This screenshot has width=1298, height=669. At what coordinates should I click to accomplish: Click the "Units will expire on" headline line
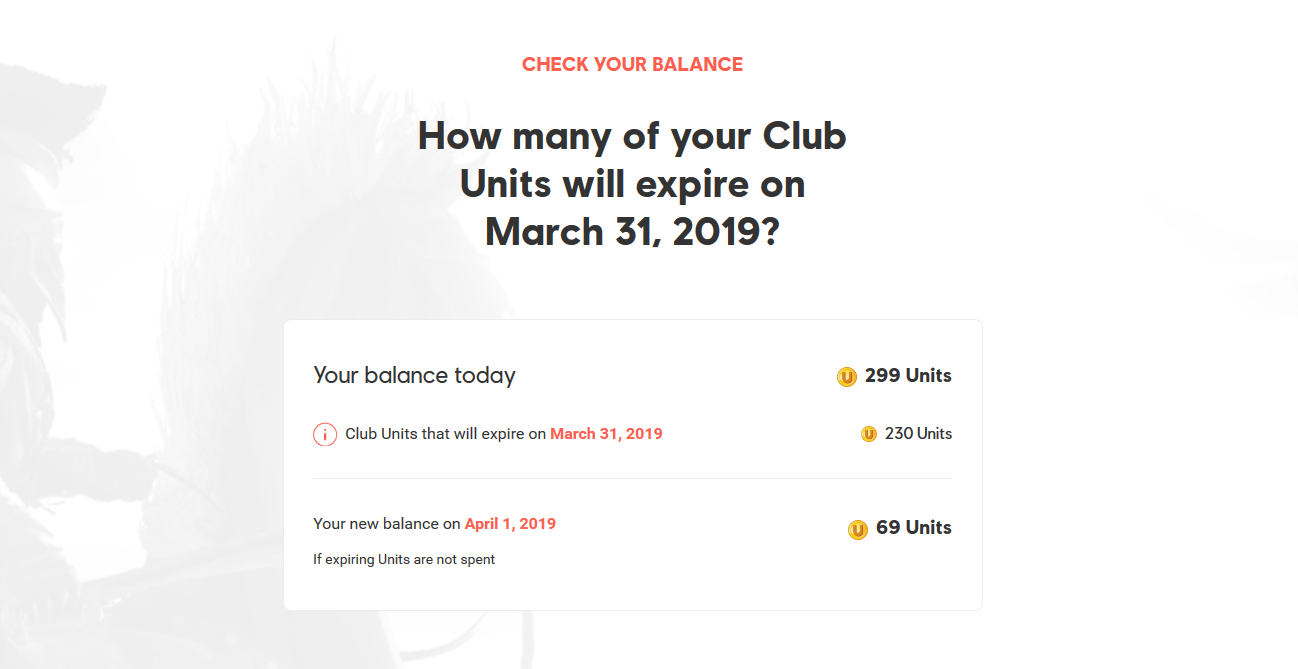tap(632, 184)
